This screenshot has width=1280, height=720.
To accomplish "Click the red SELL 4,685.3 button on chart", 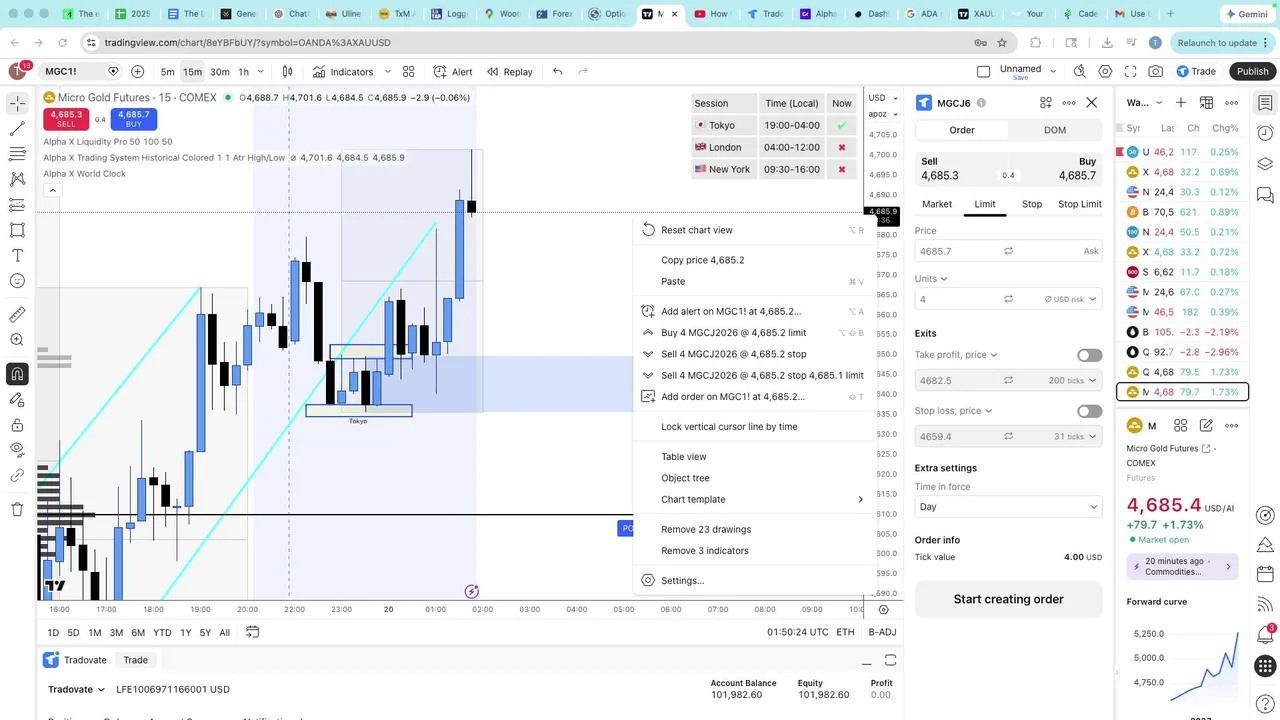I will [x=66, y=119].
